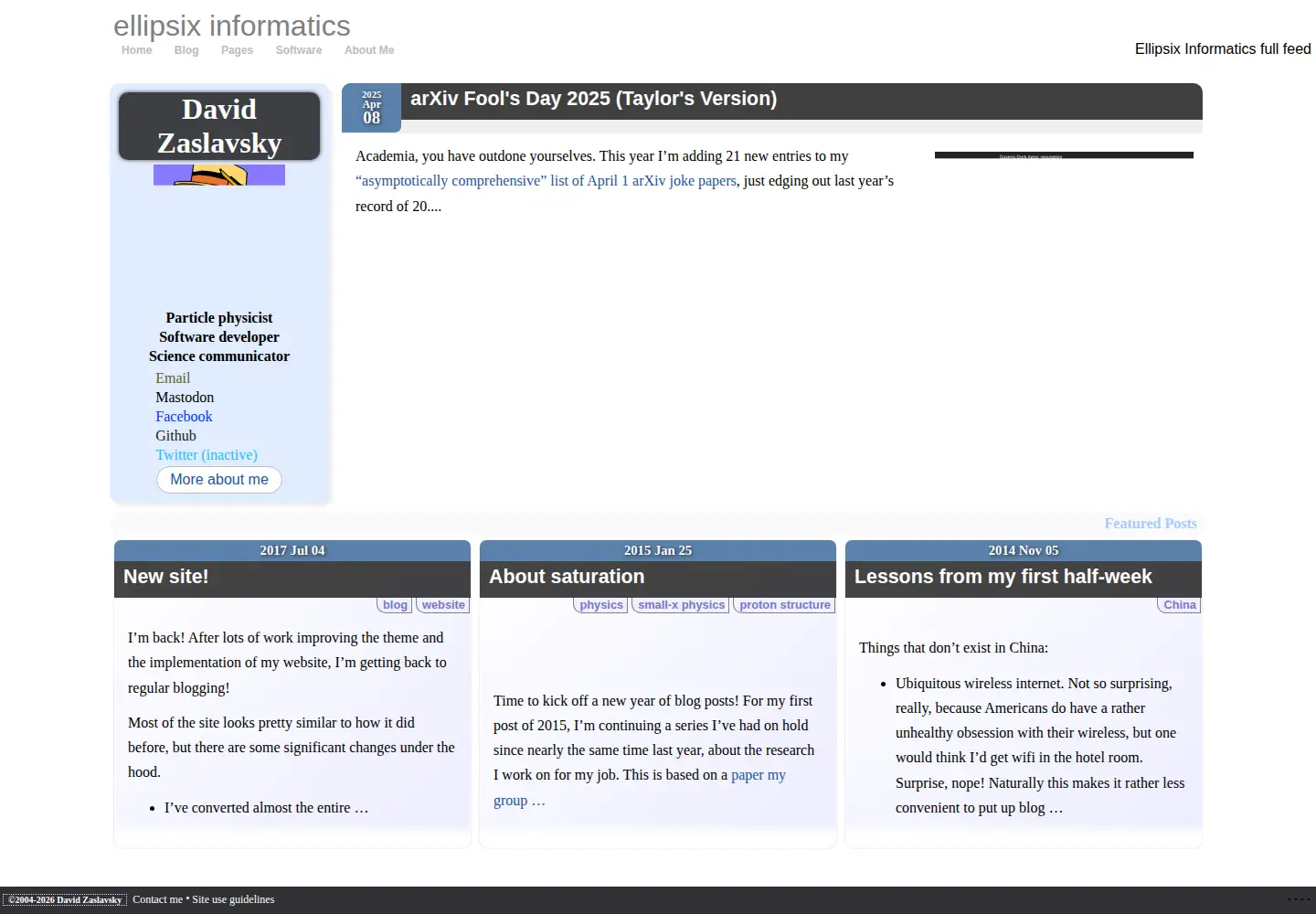This screenshot has height=914, width=1316.
Task: Visit the Facebook profile link
Action: point(184,417)
